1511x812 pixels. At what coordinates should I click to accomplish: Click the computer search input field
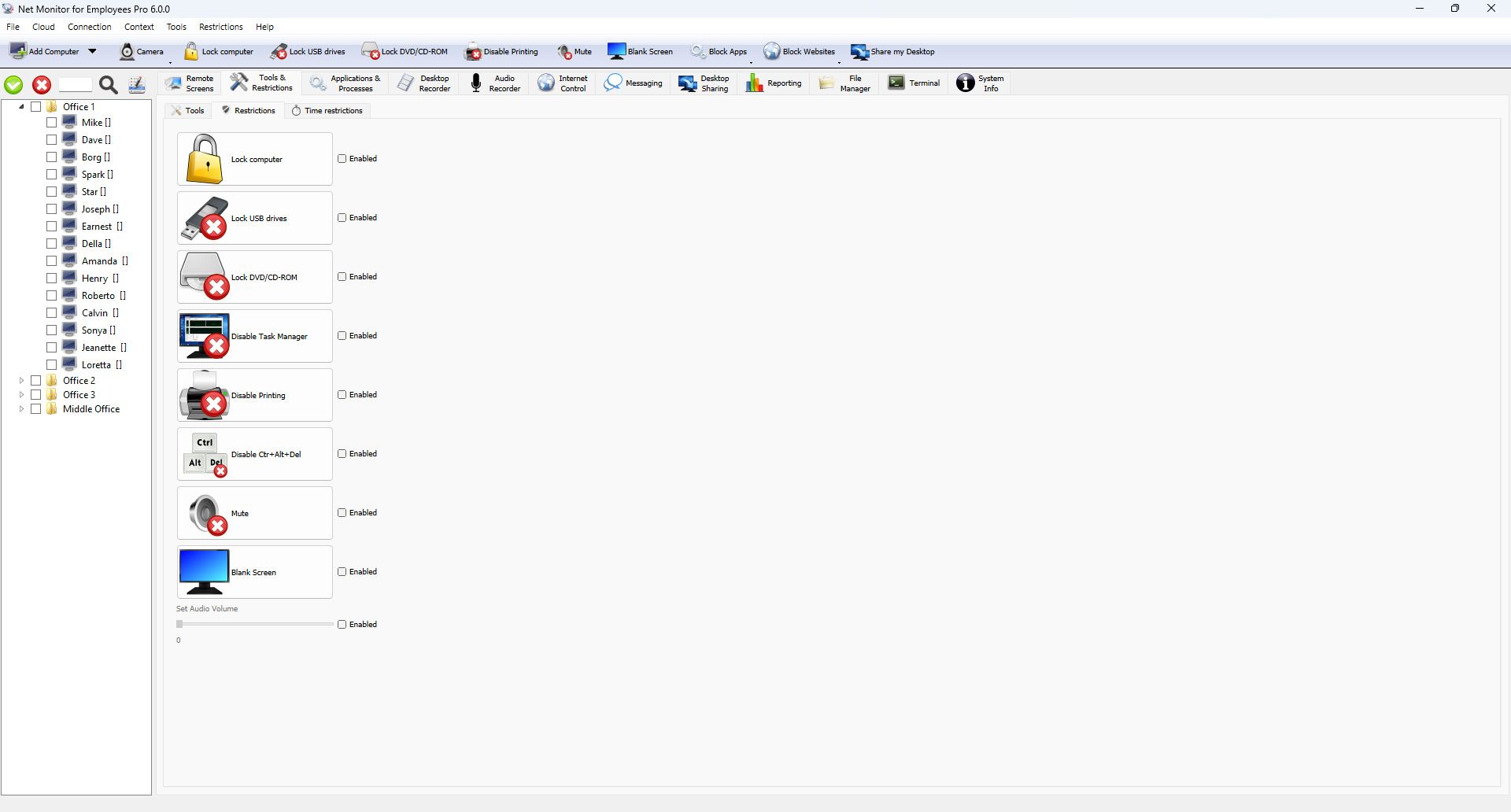coord(76,85)
